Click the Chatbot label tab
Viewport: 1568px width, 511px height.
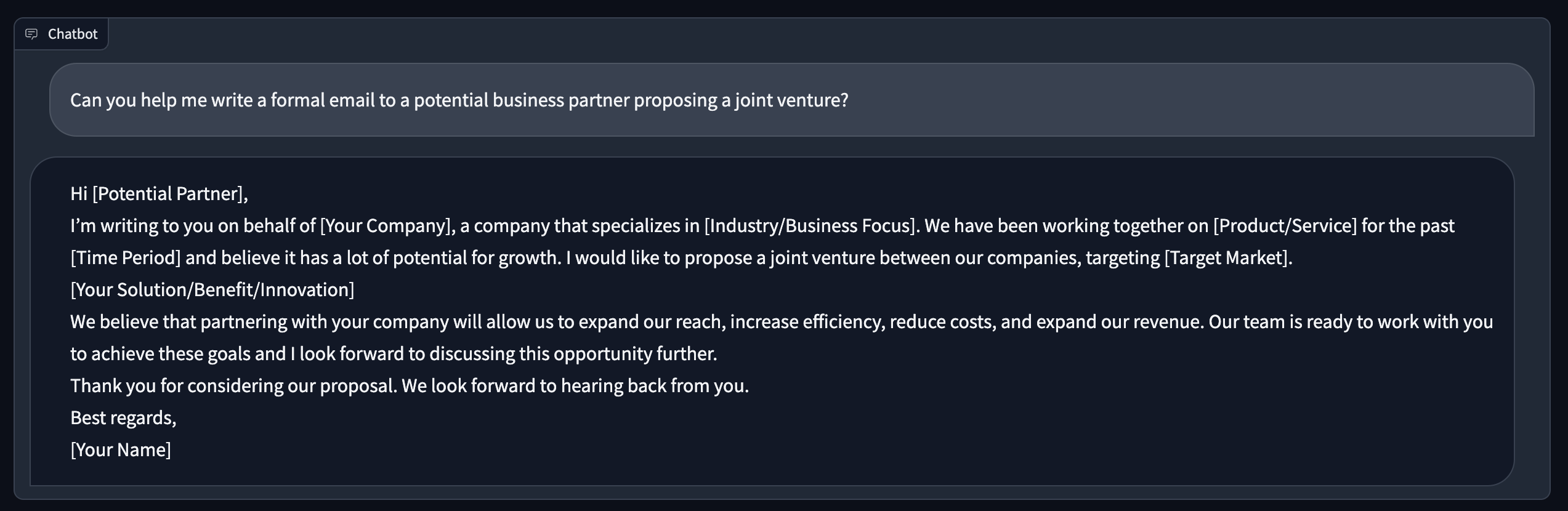click(61, 34)
